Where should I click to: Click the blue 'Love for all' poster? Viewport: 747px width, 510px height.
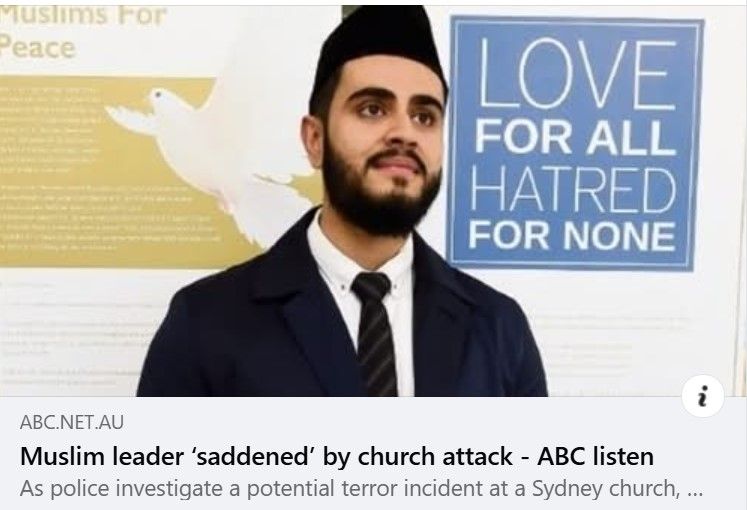click(575, 144)
